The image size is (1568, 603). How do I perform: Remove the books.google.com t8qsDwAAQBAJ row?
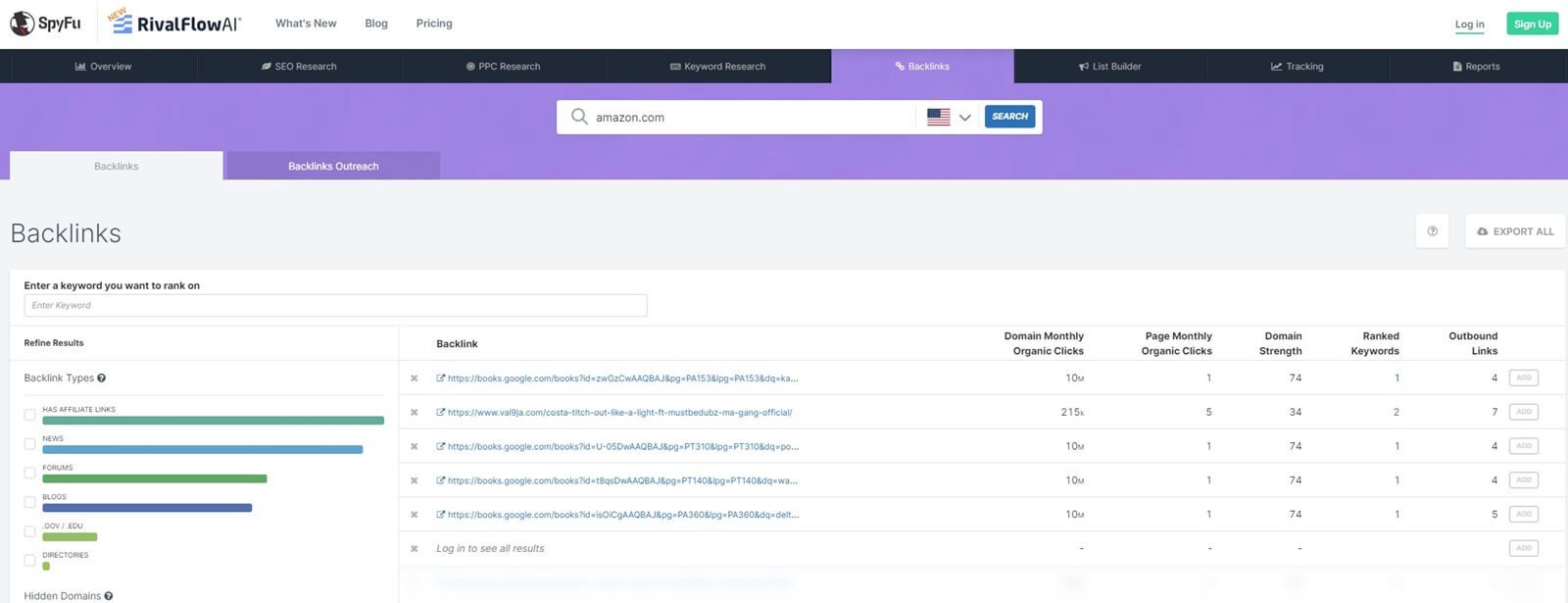point(414,480)
